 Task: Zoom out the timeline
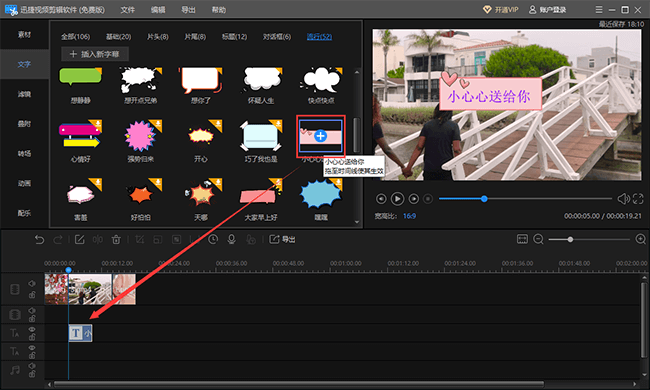click(538, 239)
